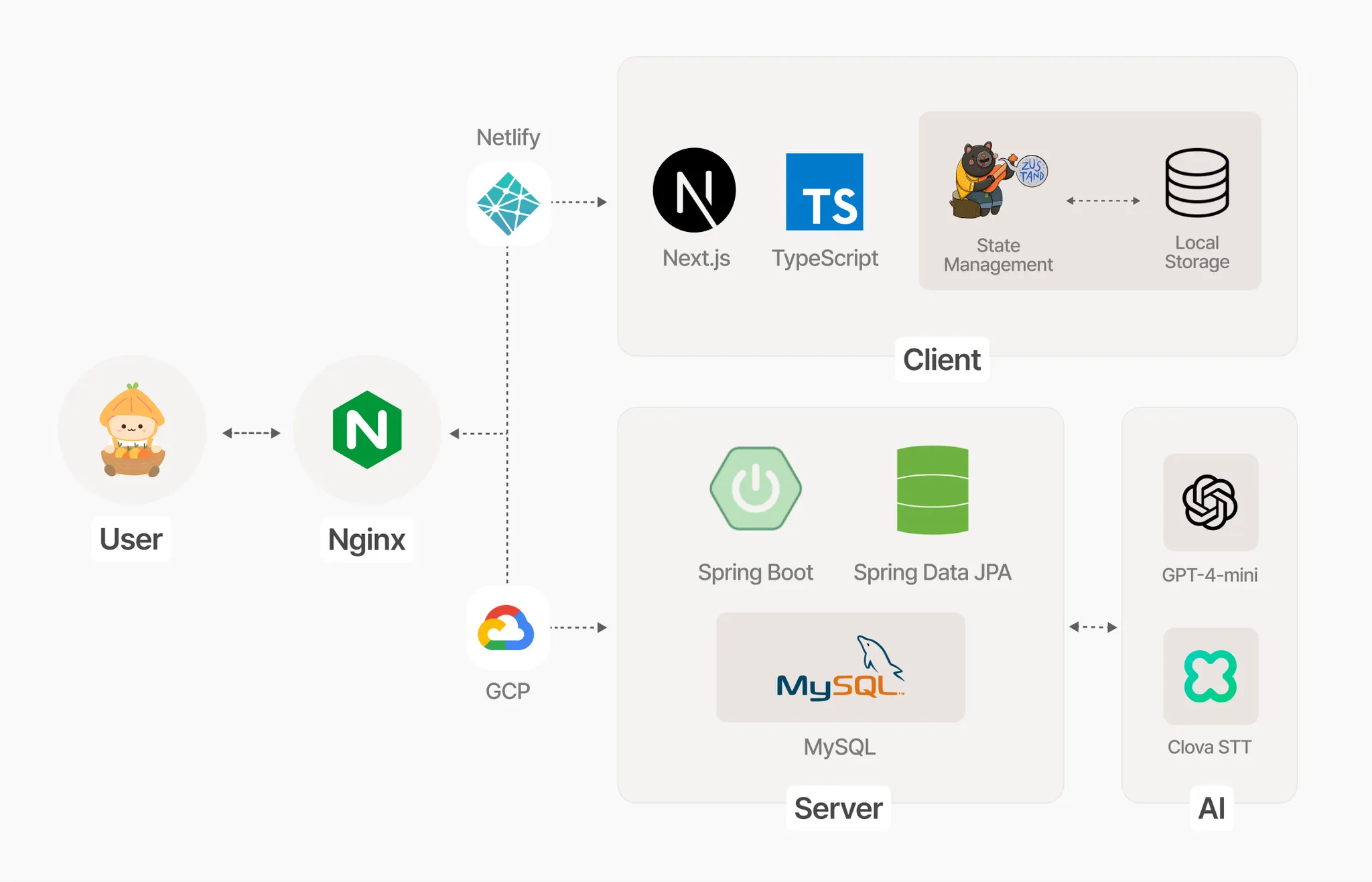
Task: Click the Spring Boot power hexagon icon
Action: click(756, 489)
